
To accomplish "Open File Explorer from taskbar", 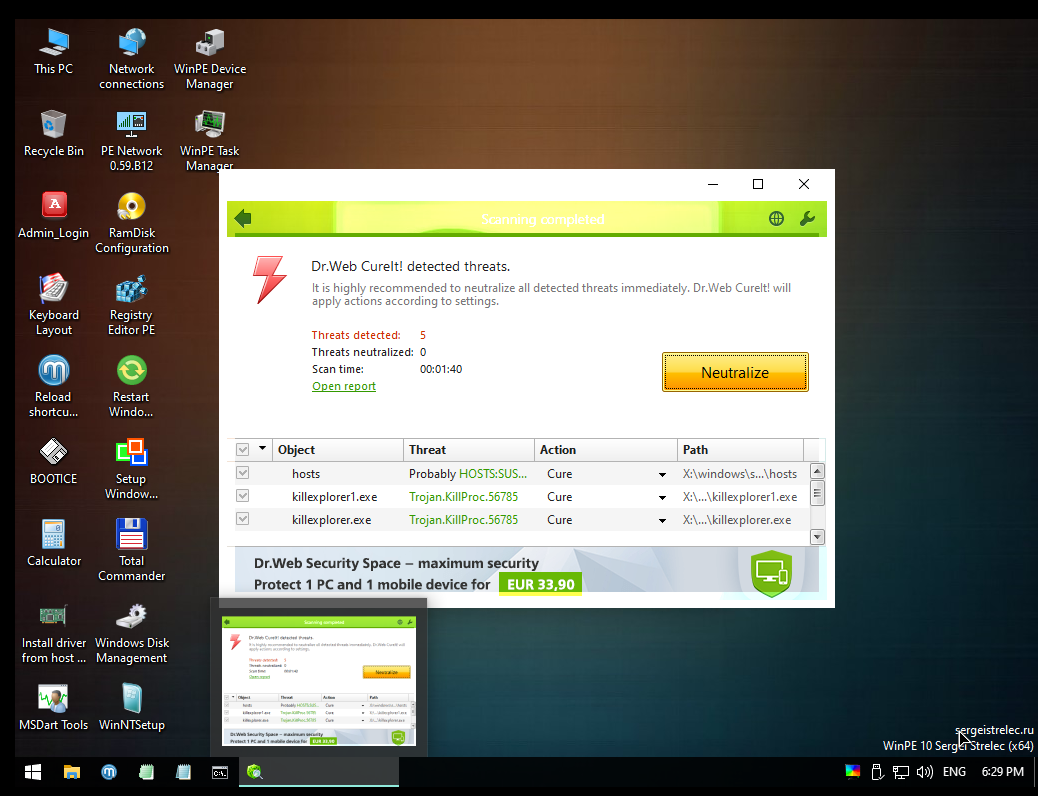I will pyautogui.click(x=71, y=772).
